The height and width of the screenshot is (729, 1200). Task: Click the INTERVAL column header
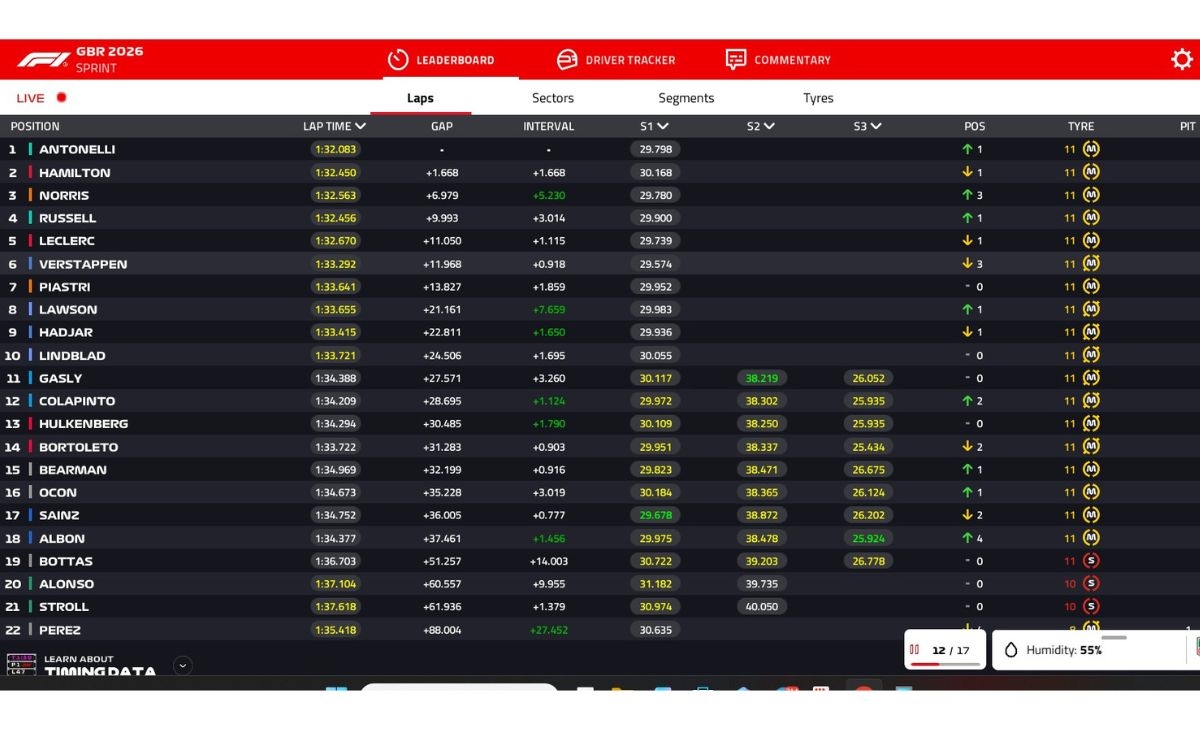(549, 126)
